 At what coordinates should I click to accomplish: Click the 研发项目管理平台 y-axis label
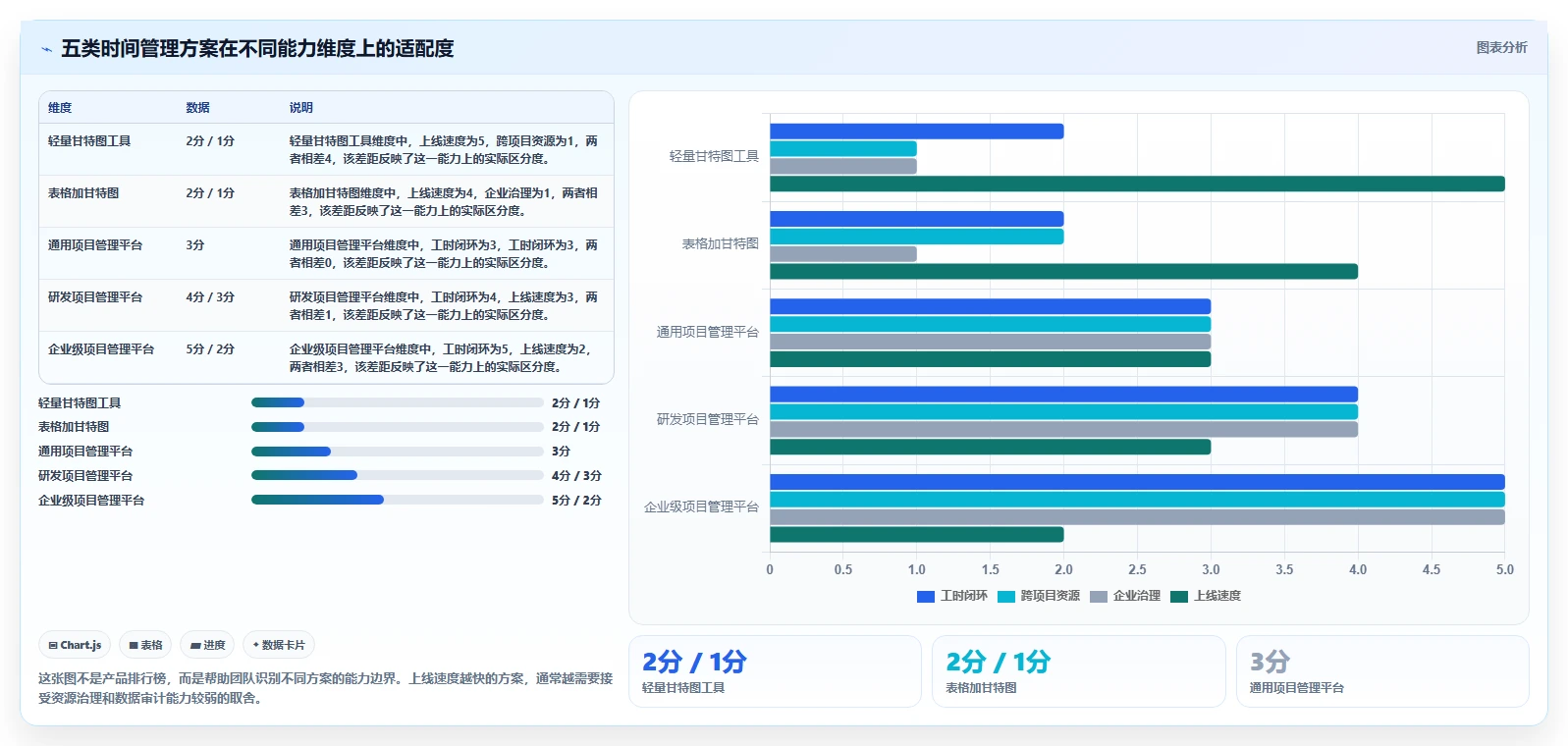[x=707, y=419]
